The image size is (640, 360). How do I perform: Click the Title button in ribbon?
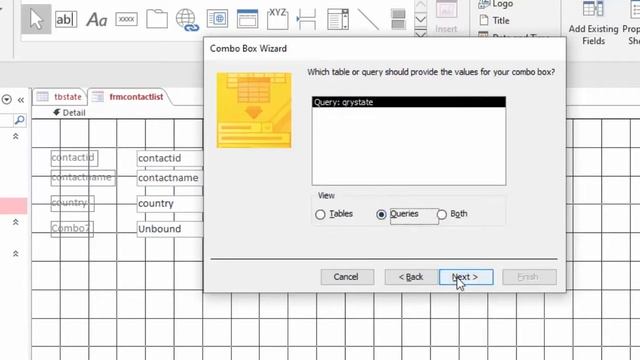[x=494, y=20]
